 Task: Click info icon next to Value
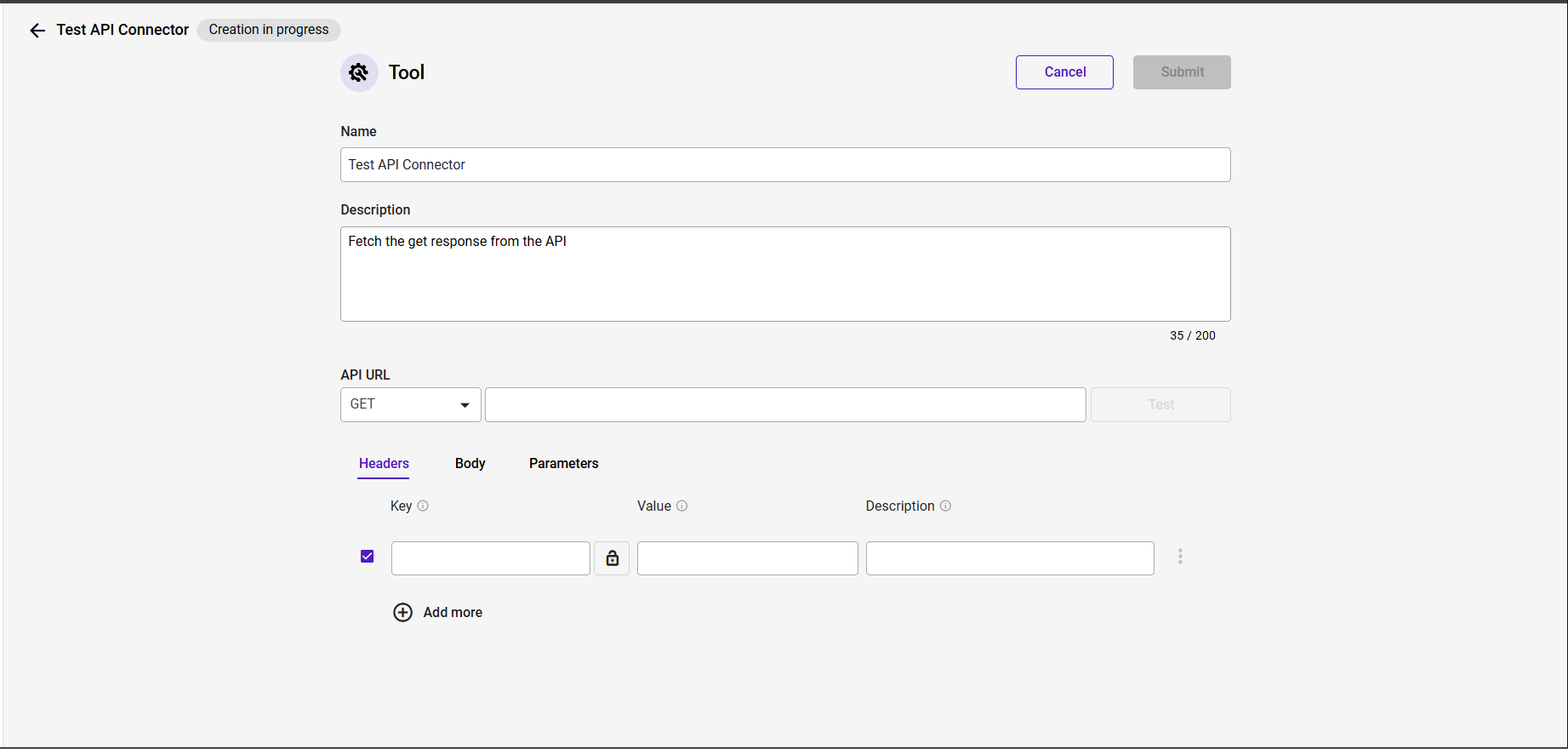click(x=681, y=506)
